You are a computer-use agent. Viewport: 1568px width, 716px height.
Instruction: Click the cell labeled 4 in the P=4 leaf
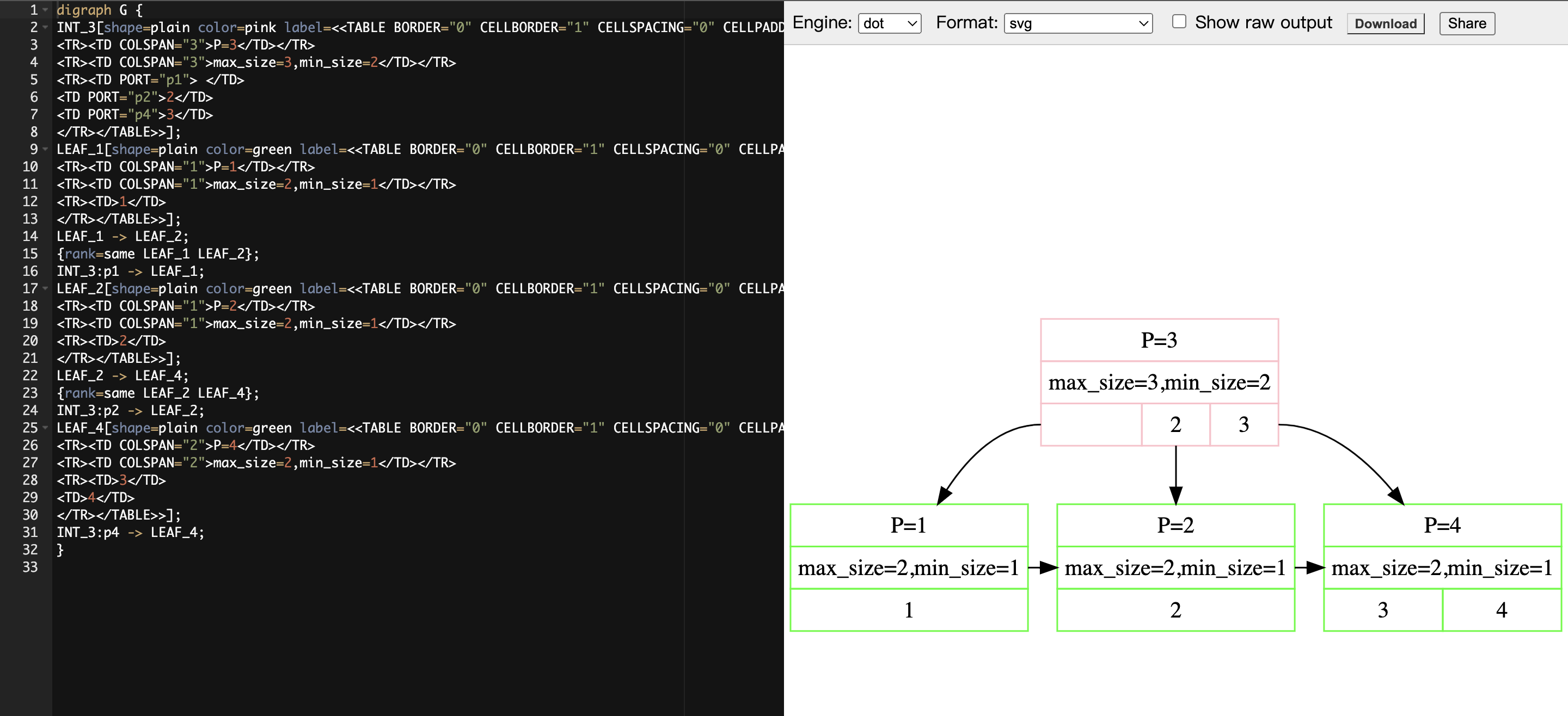1501,609
